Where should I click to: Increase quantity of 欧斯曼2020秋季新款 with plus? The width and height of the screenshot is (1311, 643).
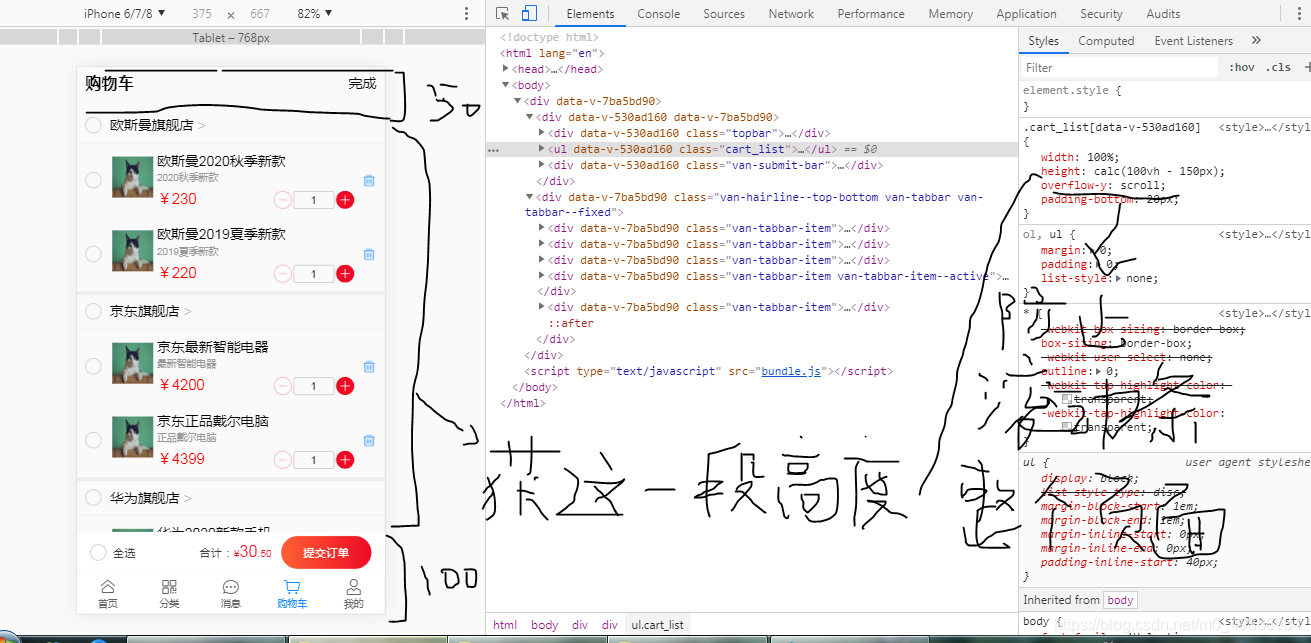(x=345, y=200)
